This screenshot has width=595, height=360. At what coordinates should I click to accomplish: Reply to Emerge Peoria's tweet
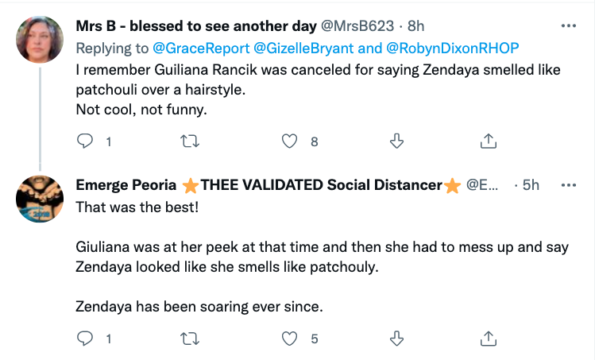(x=85, y=338)
